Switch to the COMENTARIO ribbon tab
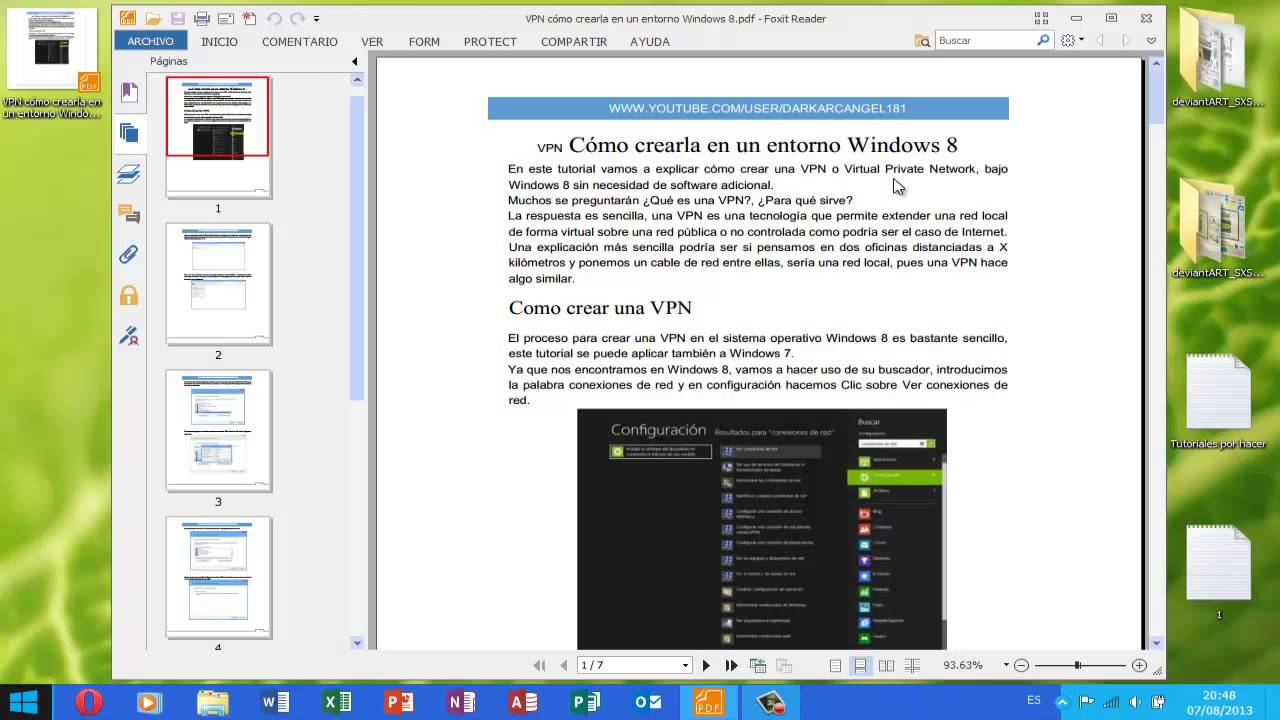The height and width of the screenshot is (720, 1280). pos(300,41)
